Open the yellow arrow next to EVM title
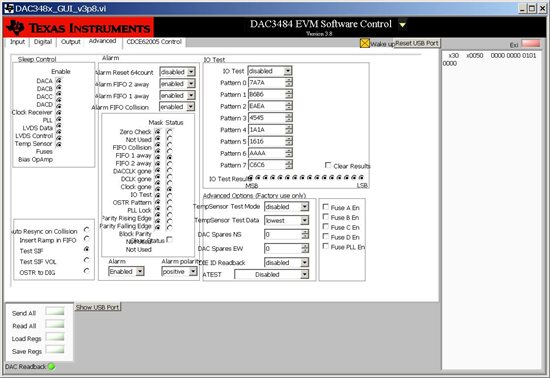The height and width of the screenshot is (378, 550). click(403, 25)
